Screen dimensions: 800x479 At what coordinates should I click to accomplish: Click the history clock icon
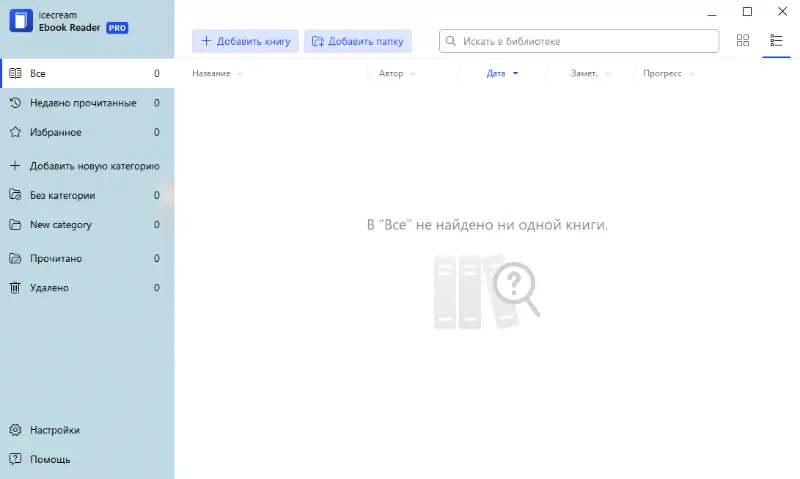click(15, 103)
